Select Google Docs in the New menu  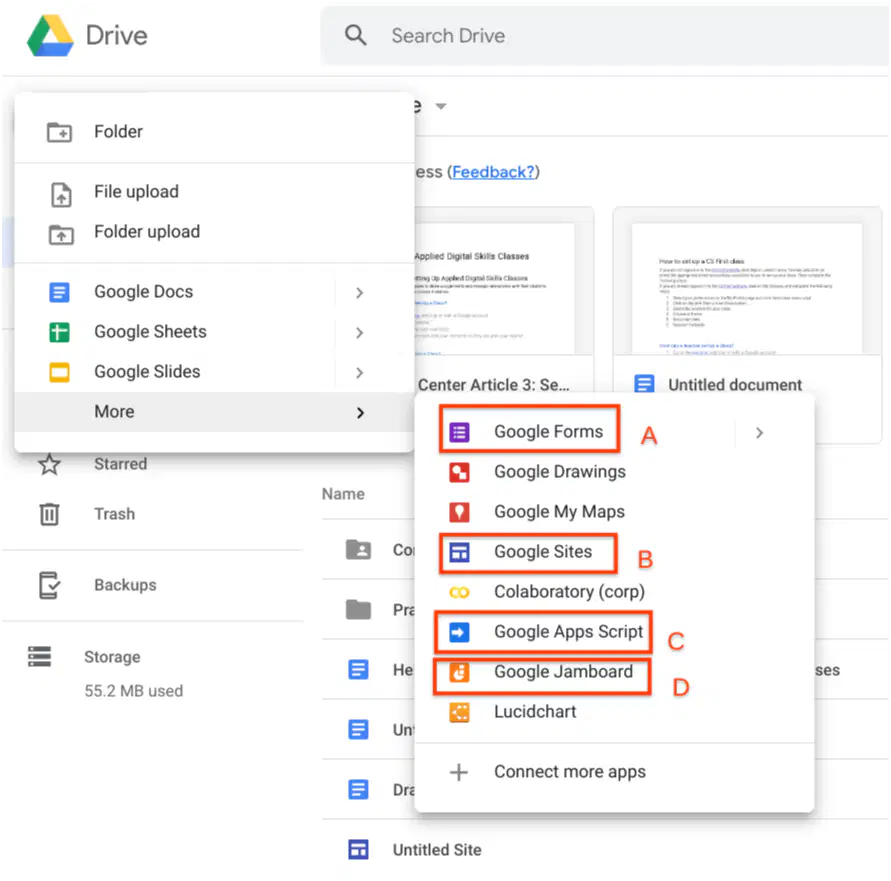click(214, 292)
